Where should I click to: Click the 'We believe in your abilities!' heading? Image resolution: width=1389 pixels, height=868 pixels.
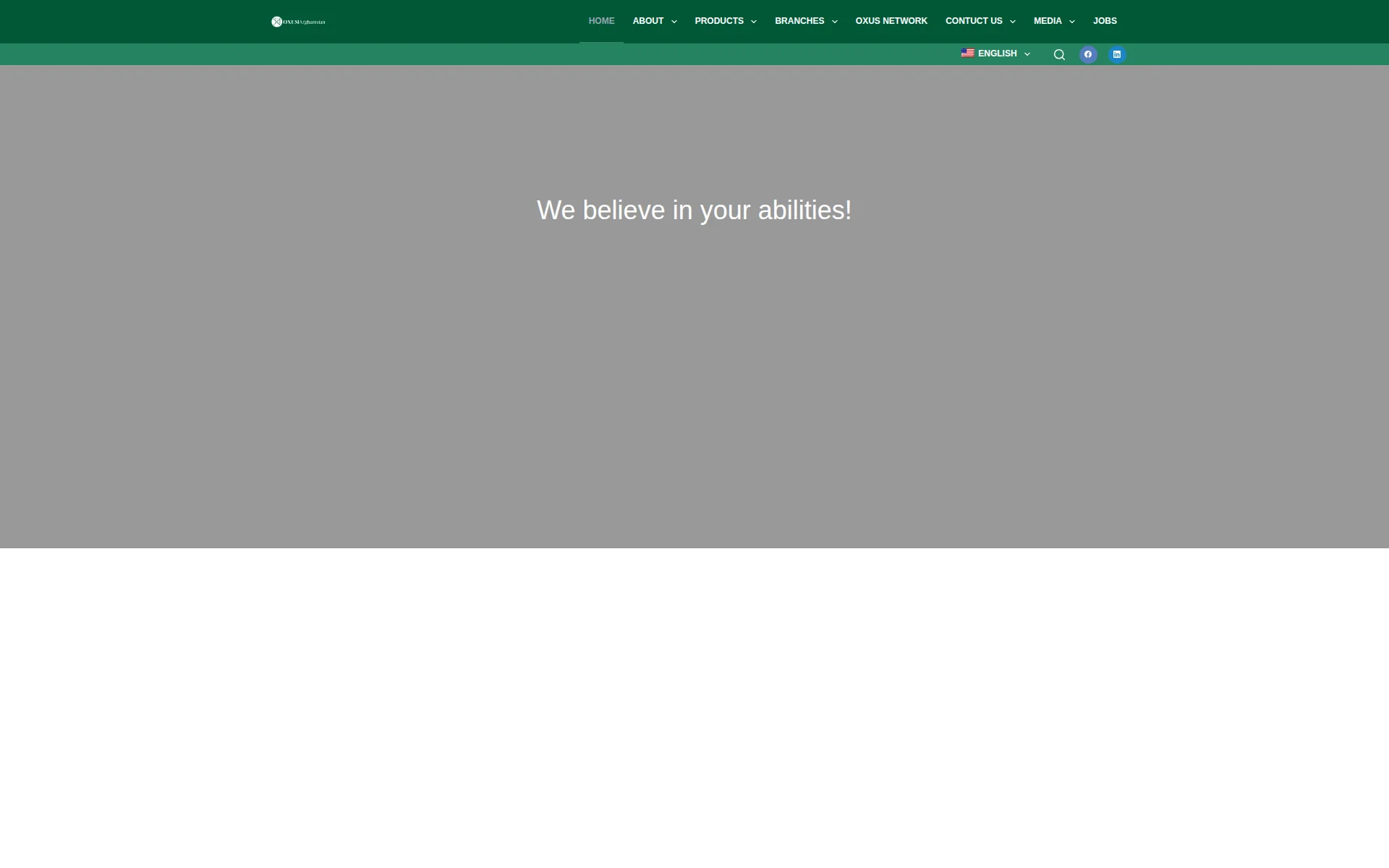694,210
